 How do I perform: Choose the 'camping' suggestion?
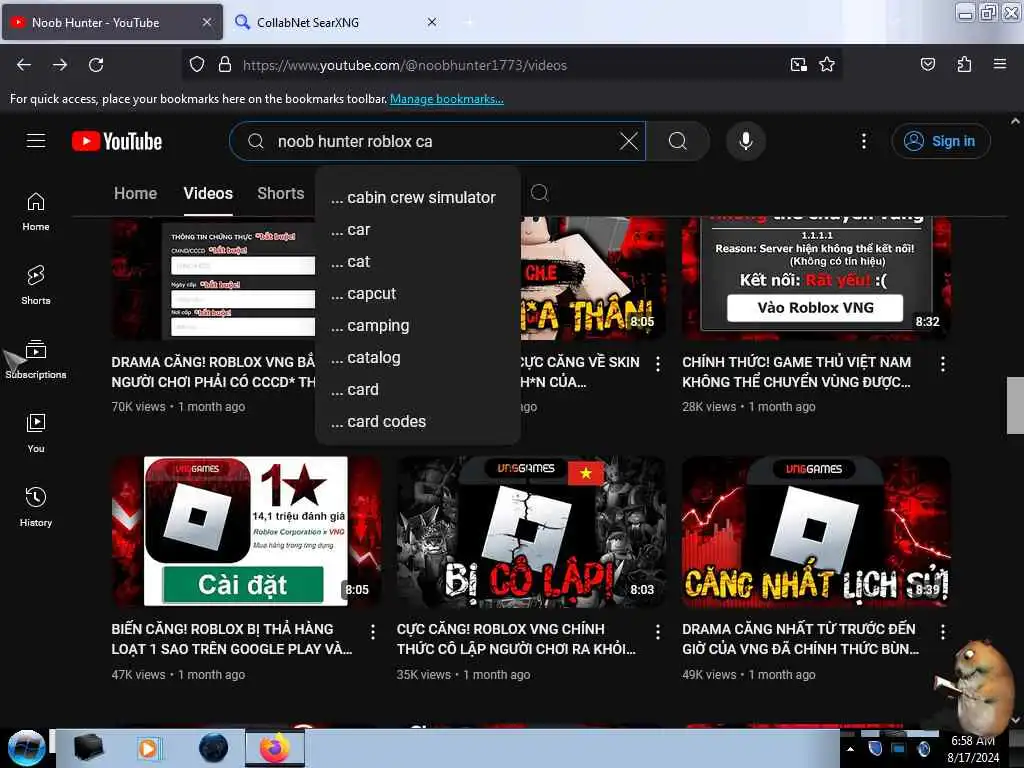pos(418,325)
